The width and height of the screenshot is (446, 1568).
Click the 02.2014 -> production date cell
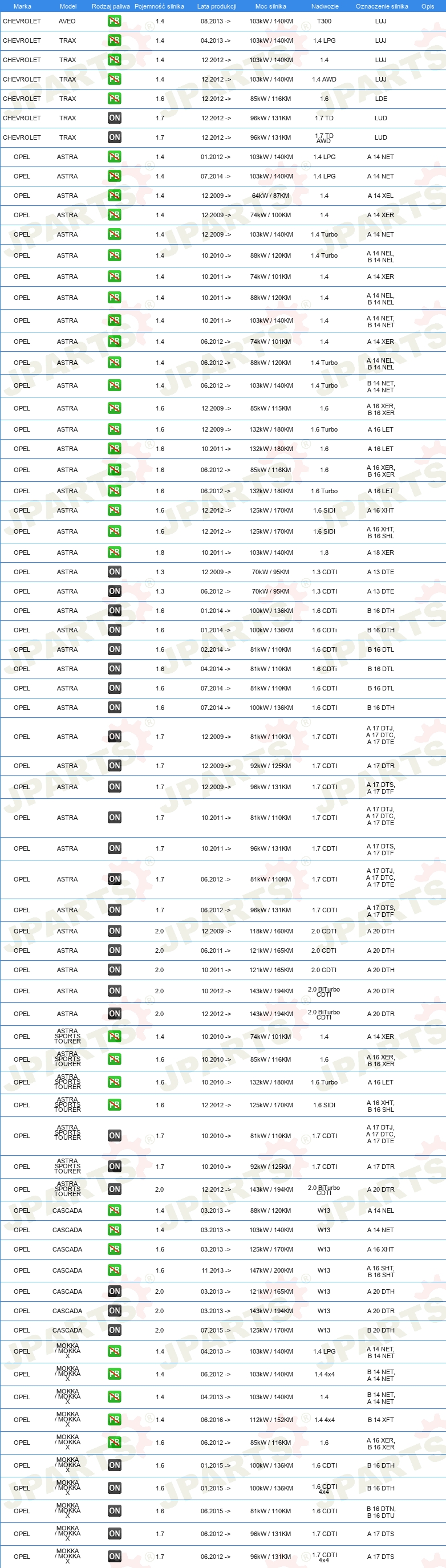click(x=216, y=649)
